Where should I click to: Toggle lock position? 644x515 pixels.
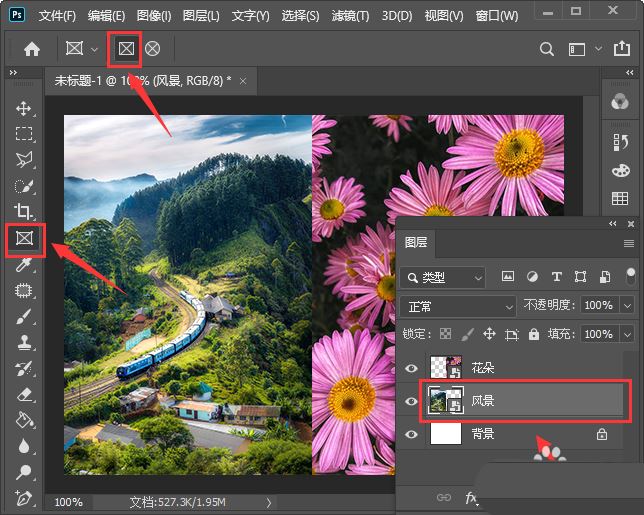coord(489,334)
